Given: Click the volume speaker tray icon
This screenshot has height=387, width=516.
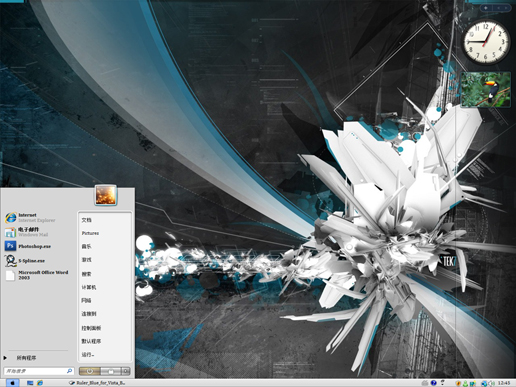Looking at the screenshot, I should 491,383.
